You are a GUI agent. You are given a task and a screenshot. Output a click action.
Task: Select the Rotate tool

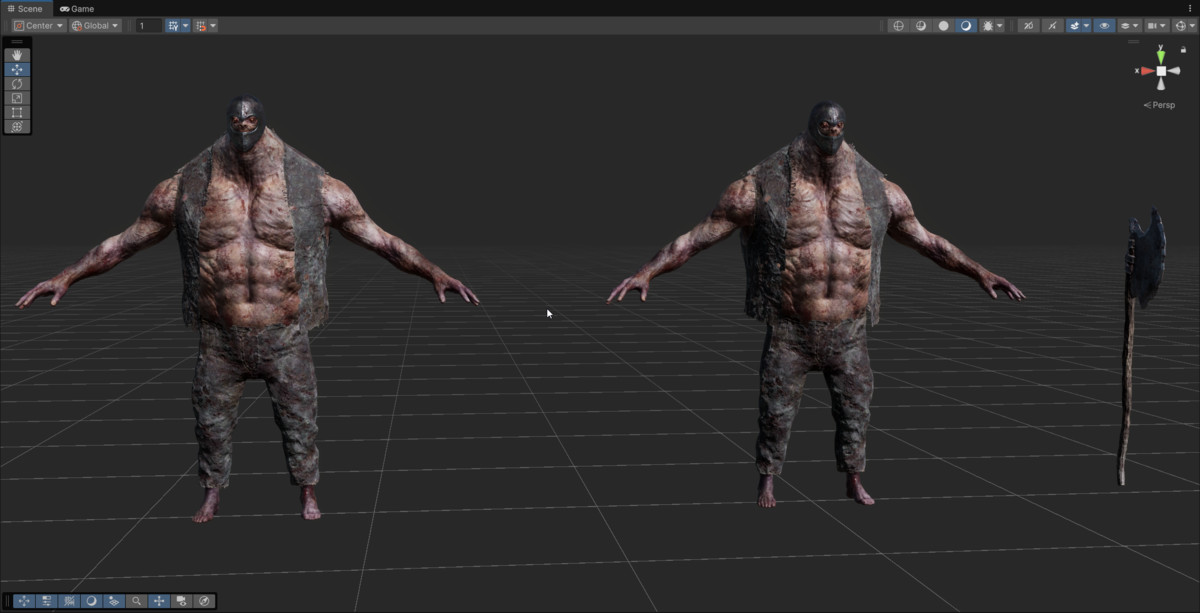click(17, 84)
